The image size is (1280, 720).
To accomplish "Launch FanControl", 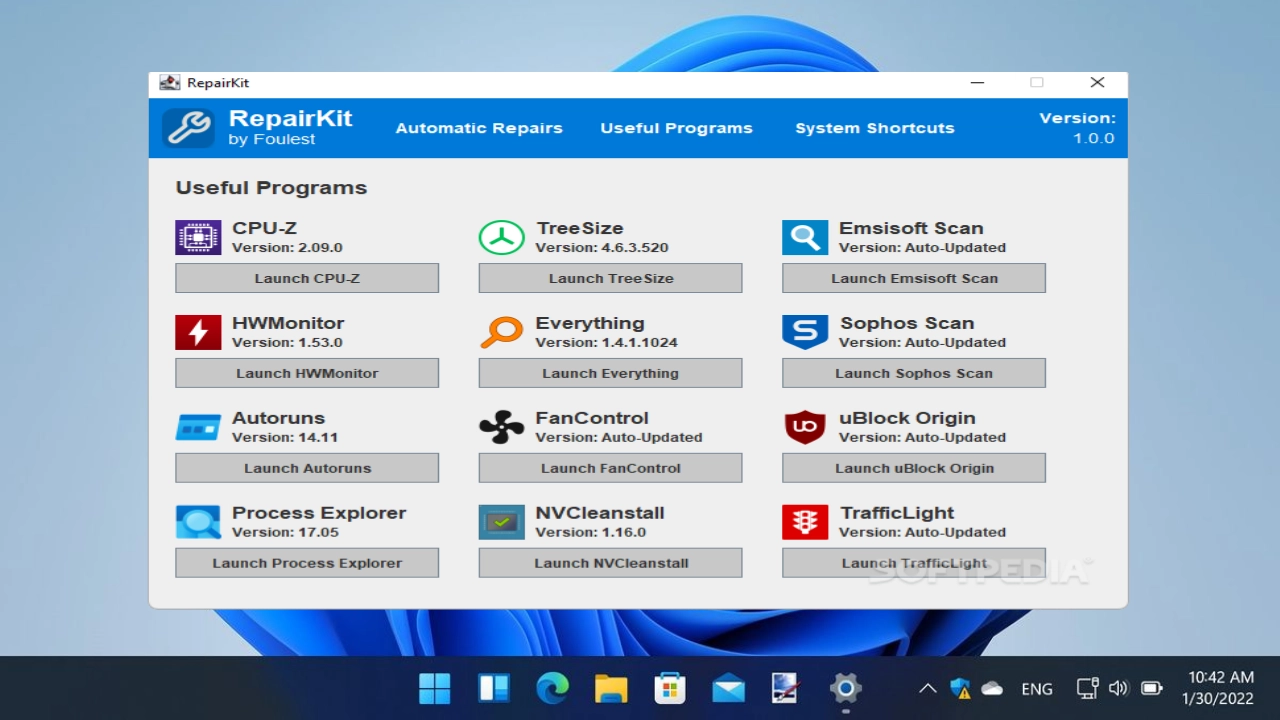I will coord(610,468).
